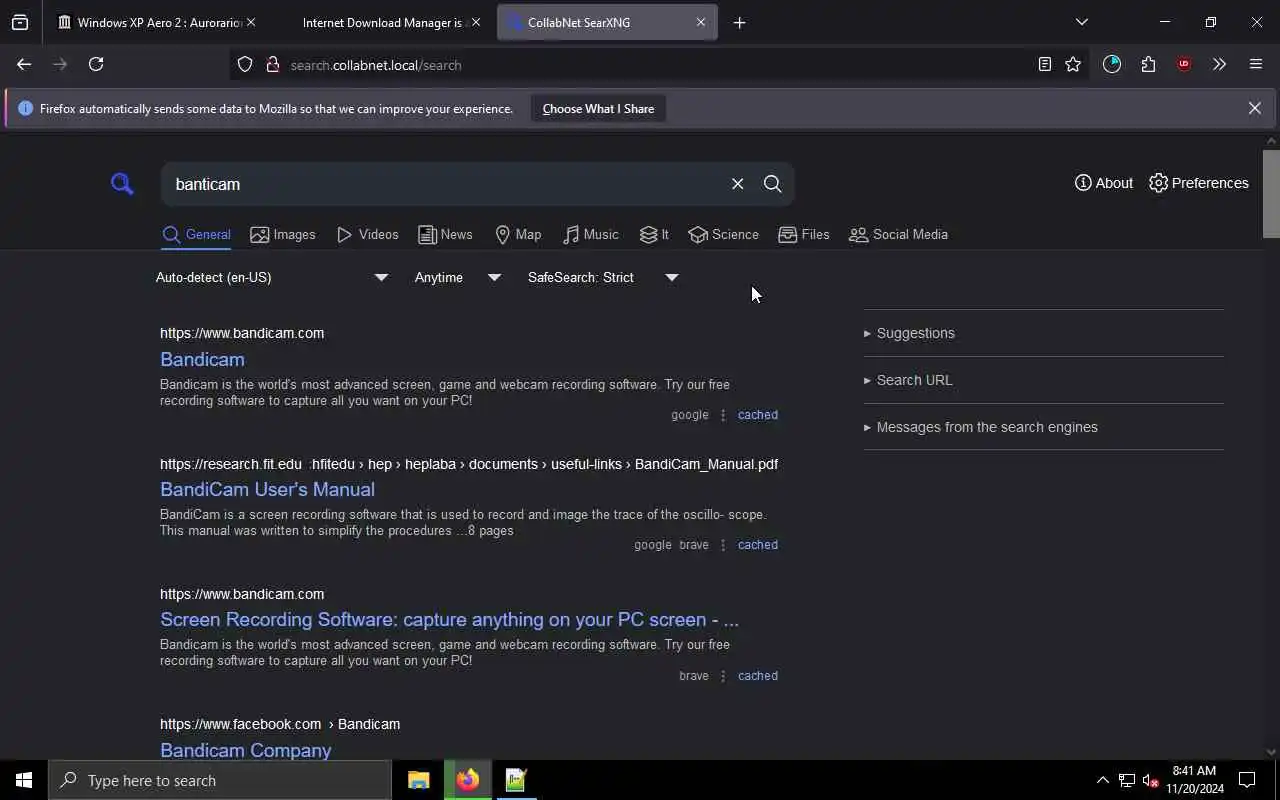The height and width of the screenshot is (800, 1280).
Task: Switch to the It category tab
Action: point(654,235)
